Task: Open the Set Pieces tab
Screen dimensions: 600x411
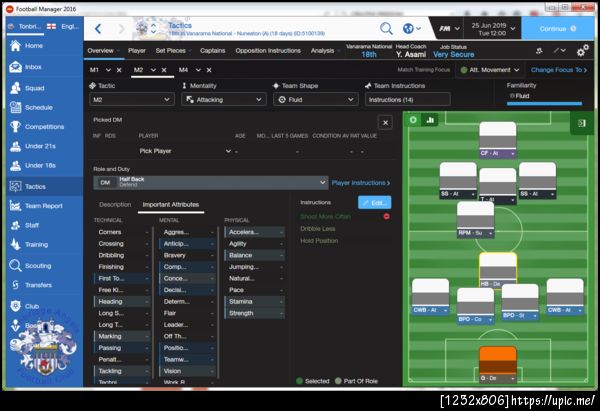Action: pyautogui.click(x=171, y=51)
